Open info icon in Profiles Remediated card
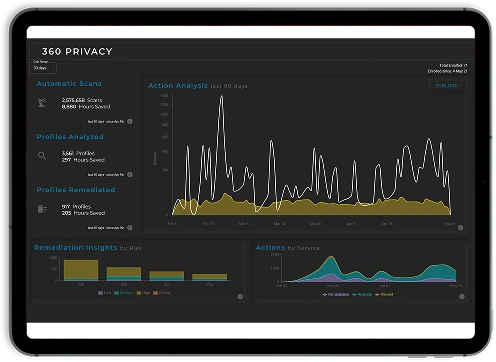 point(130,227)
